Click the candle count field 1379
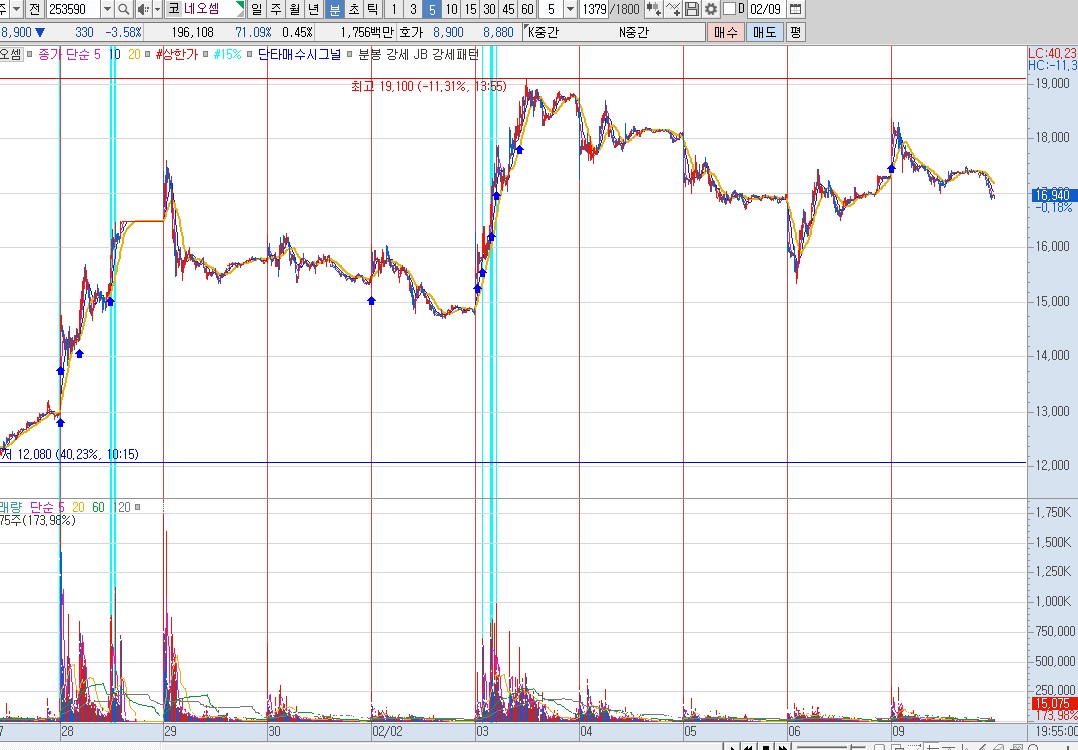The width and height of the screenshot is (1078, 750). pos(594,9)
